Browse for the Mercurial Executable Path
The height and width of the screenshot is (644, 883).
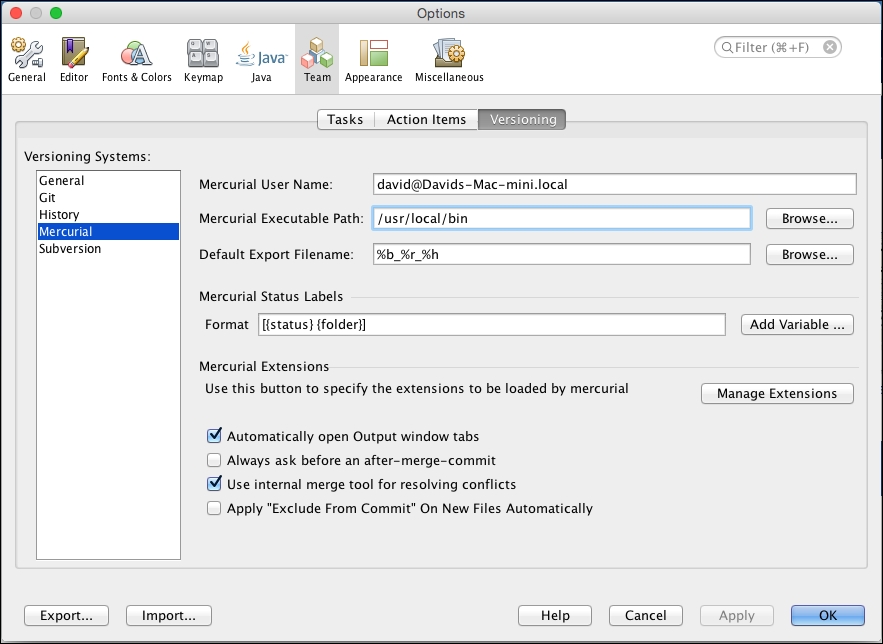809,218
